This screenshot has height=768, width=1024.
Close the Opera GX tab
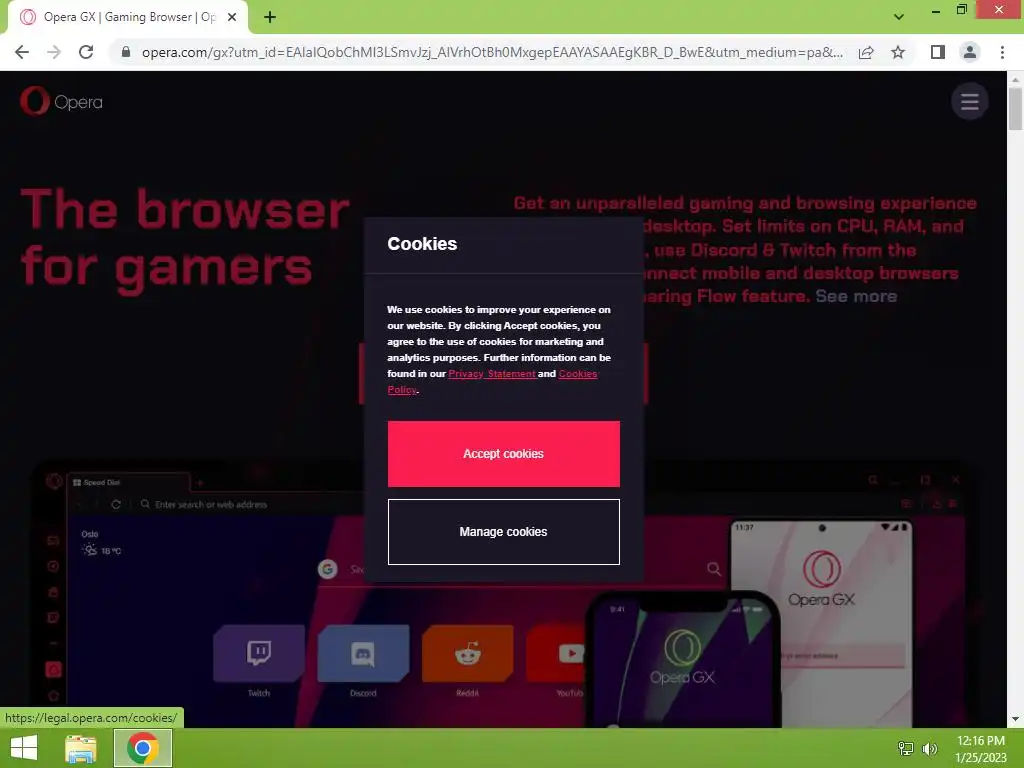click(x=232, y=17)
